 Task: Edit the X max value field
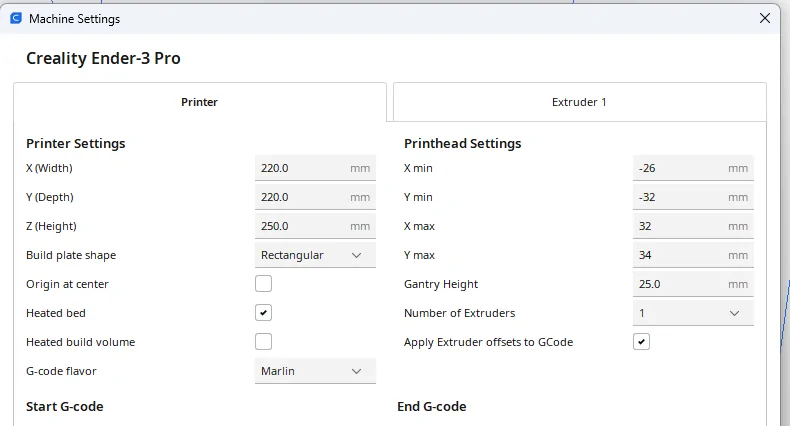693,226
